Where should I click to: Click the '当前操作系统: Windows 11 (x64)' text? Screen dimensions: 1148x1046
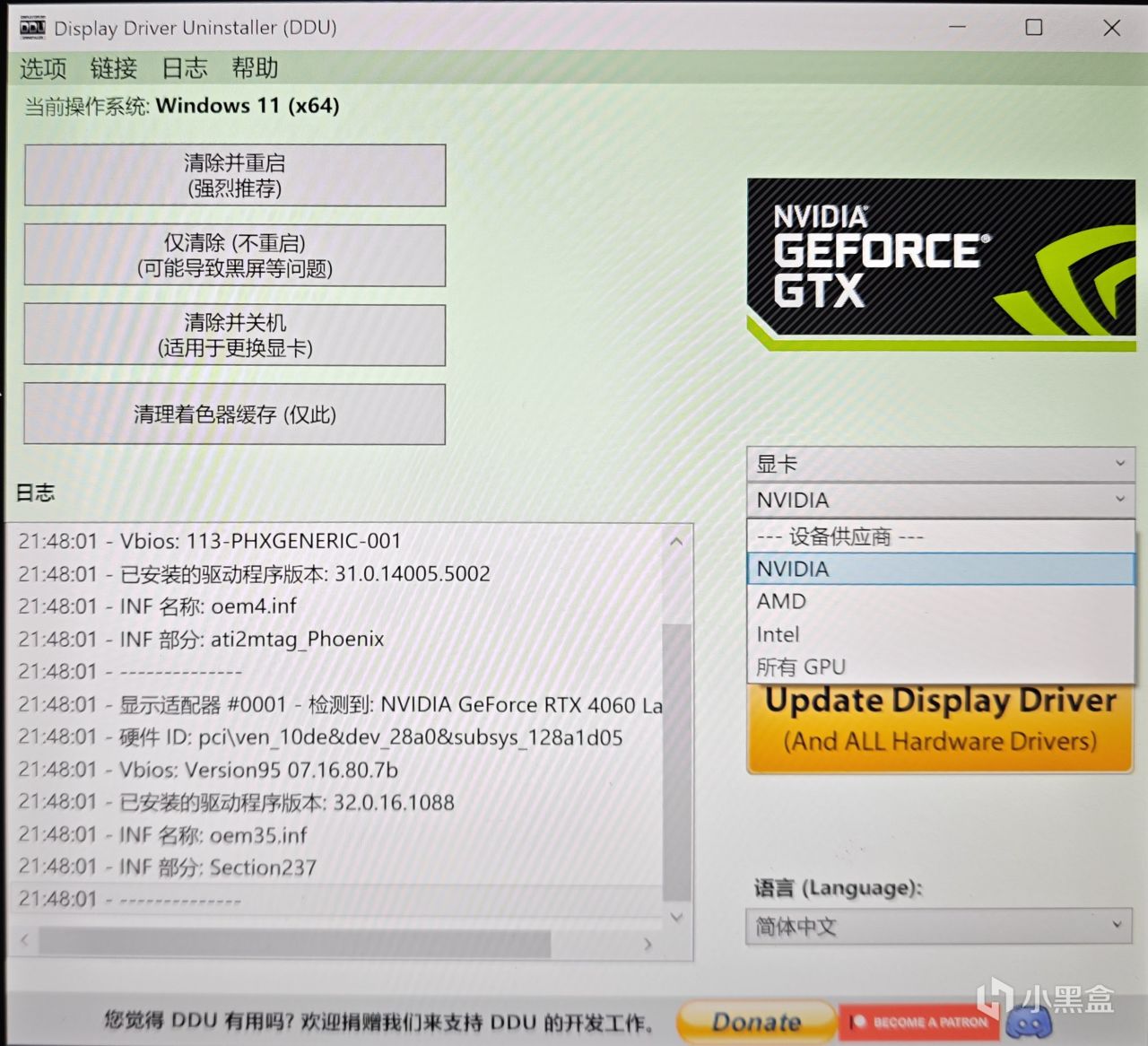click(x=182, y=106)
